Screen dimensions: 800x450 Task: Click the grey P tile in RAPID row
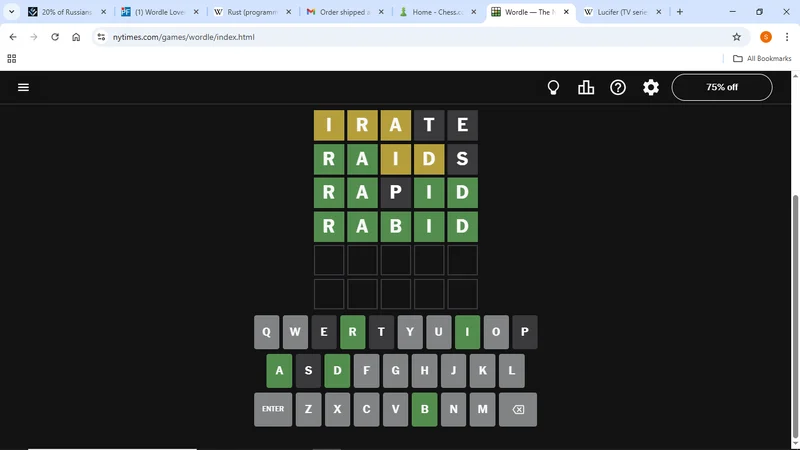pos(395,192)
